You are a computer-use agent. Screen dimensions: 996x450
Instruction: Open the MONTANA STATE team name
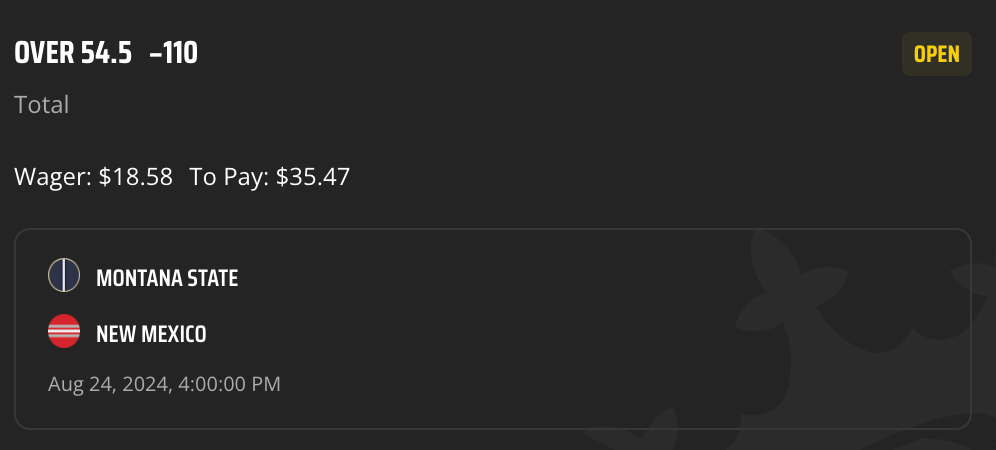[x=167, y=278]
